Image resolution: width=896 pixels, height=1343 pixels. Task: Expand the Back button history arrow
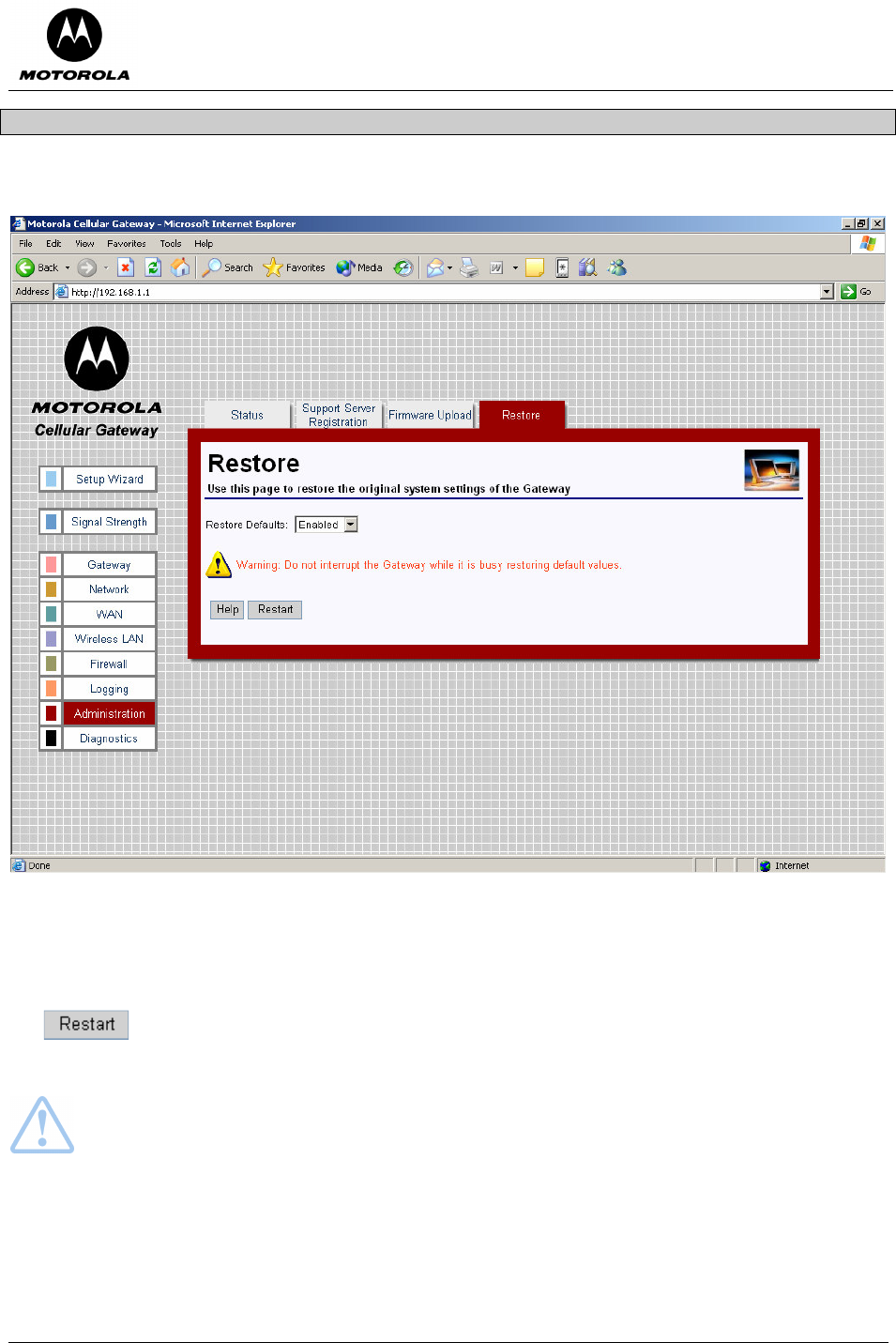(68, 267)
